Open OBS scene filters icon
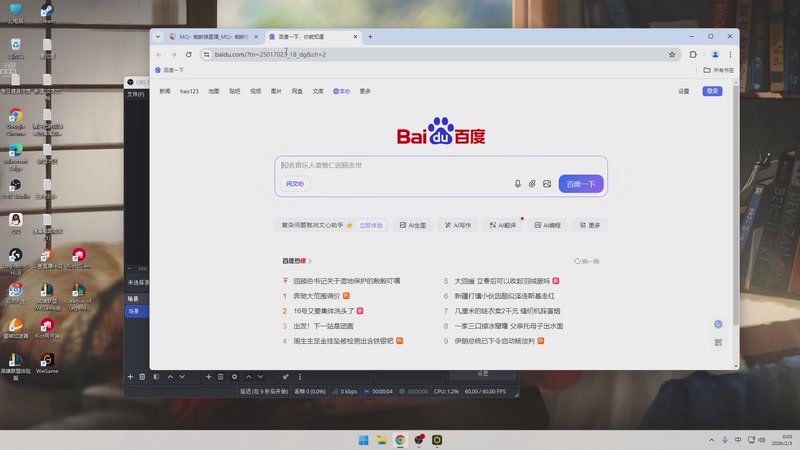This screenshot has height=450, width=800. point(156,377)
